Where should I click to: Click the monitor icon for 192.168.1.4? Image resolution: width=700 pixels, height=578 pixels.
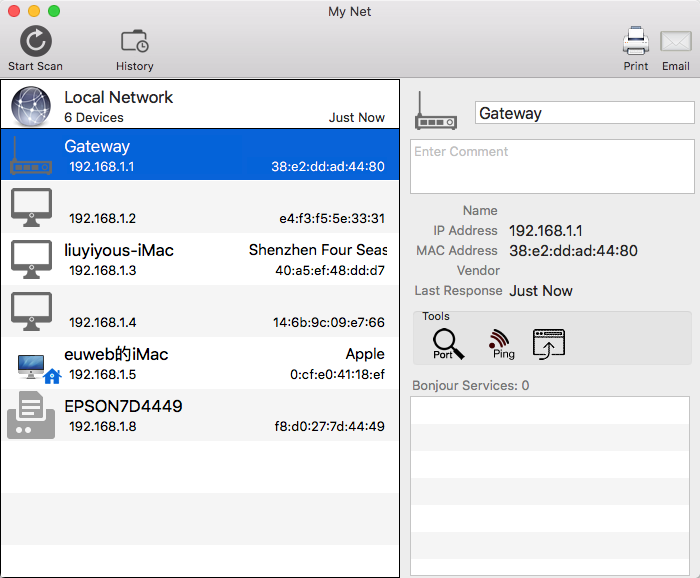31,312
